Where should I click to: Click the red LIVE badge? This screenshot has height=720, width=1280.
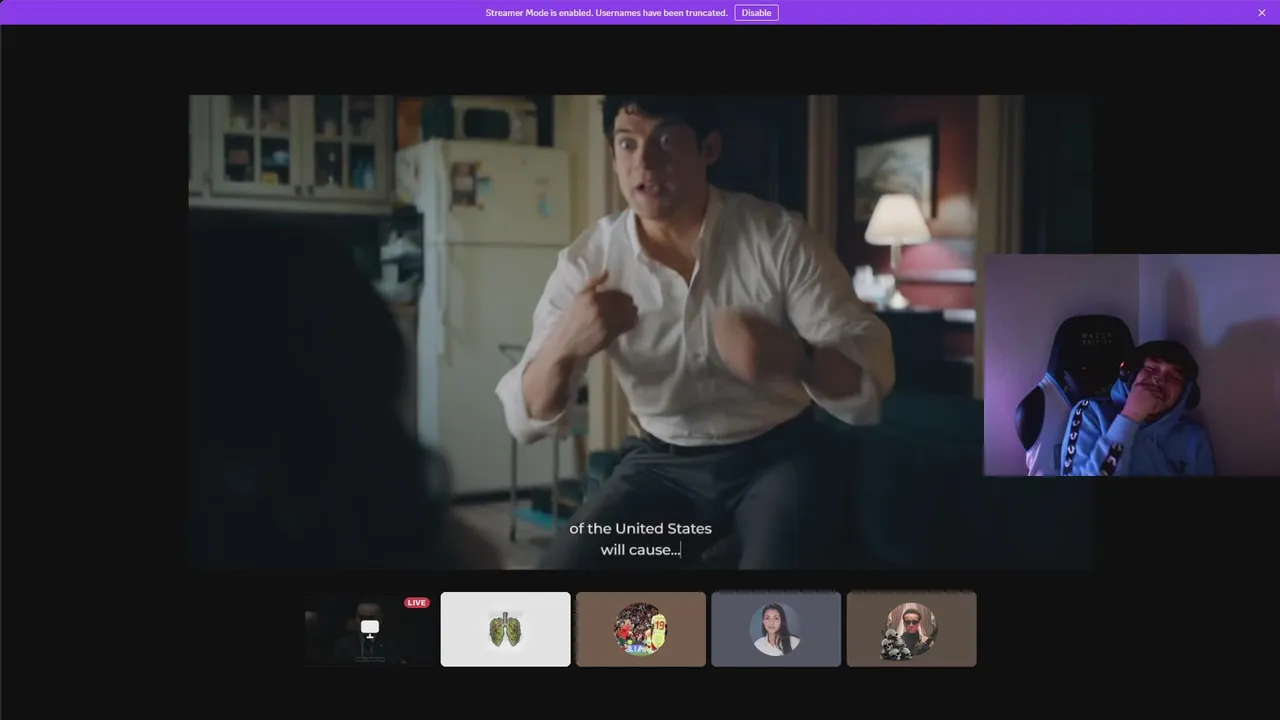(x=417, y=603)
